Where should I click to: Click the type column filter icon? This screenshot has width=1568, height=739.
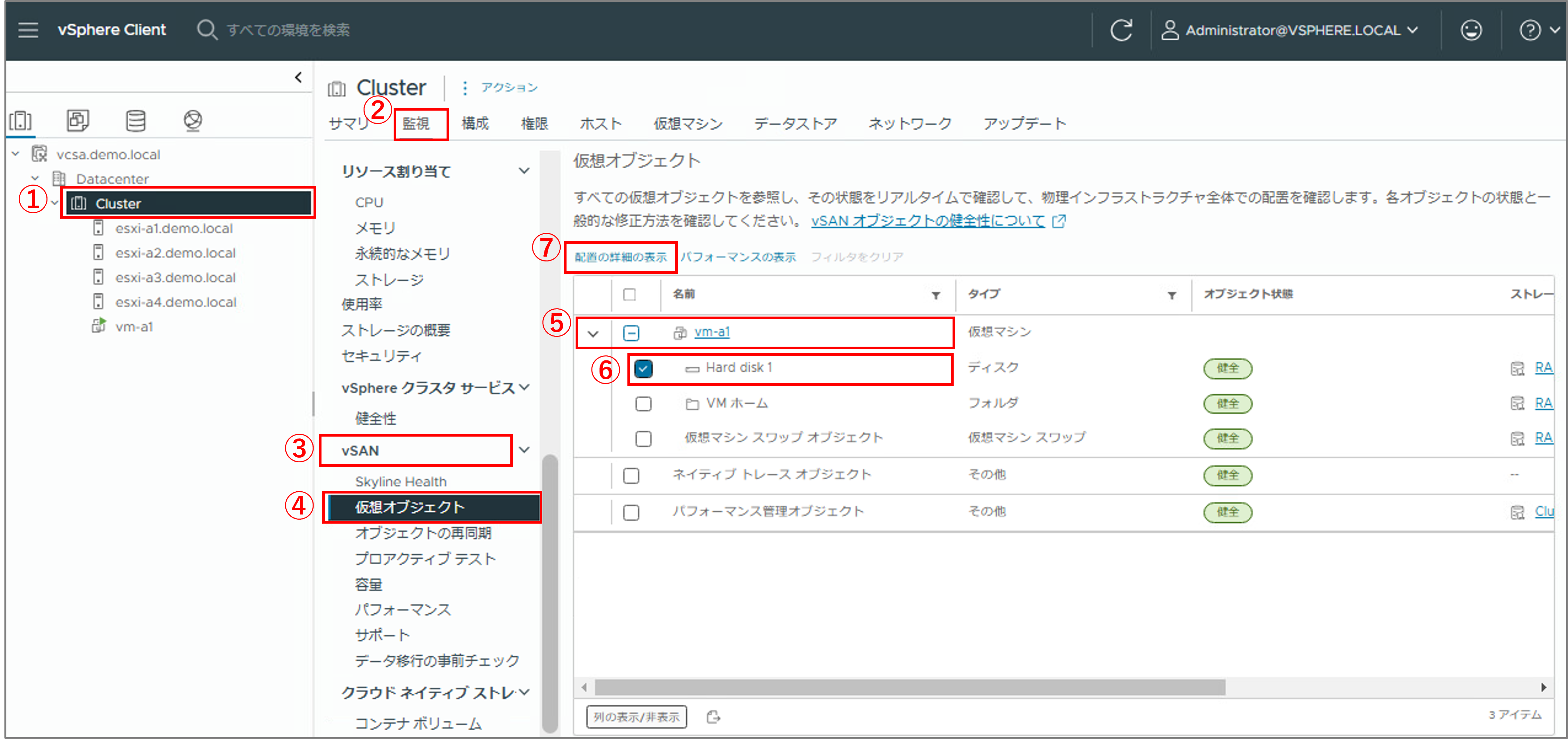[x=1171, y=295]
